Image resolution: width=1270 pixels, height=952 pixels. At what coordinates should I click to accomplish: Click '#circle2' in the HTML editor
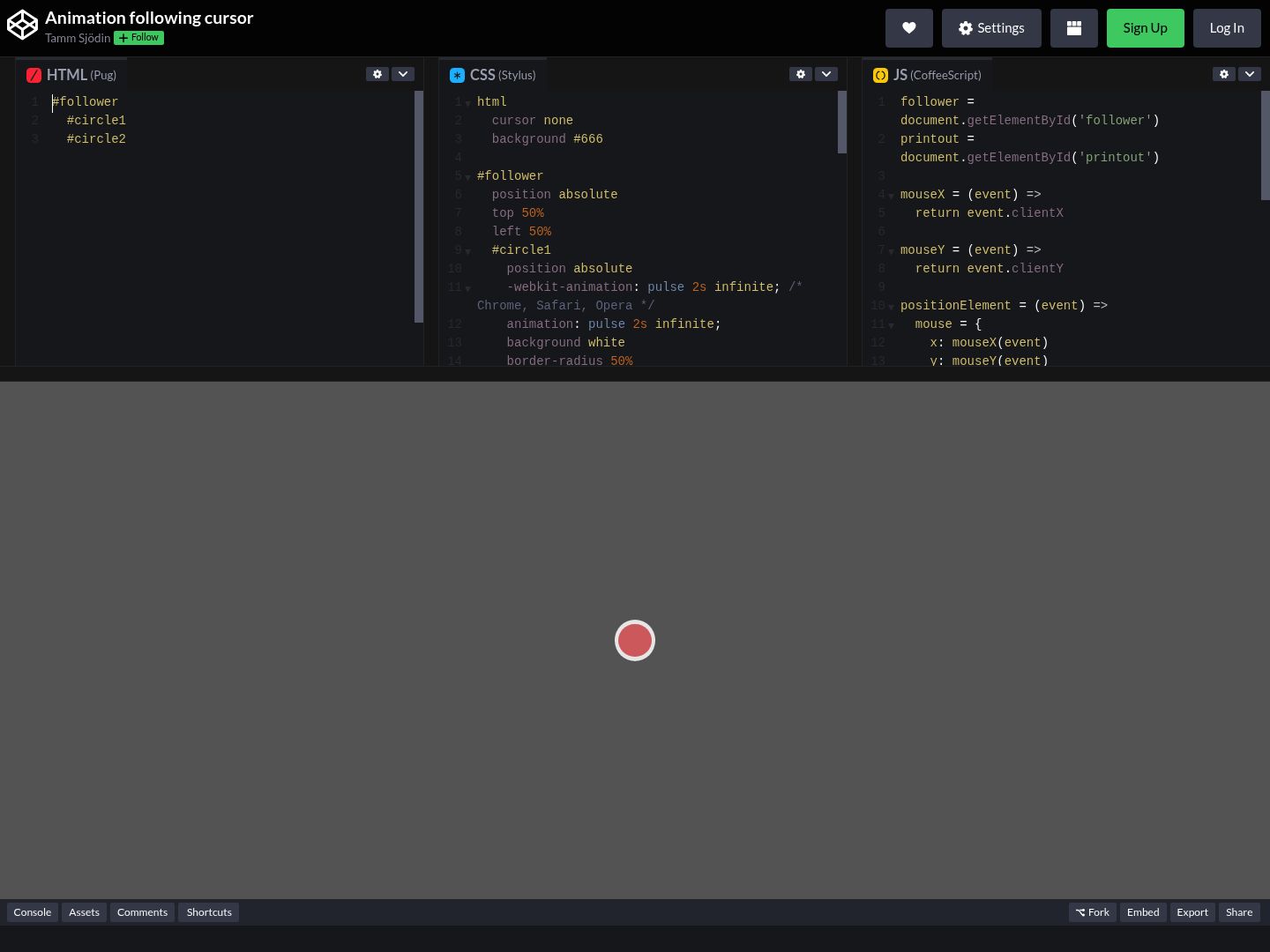tap(96, 138)
